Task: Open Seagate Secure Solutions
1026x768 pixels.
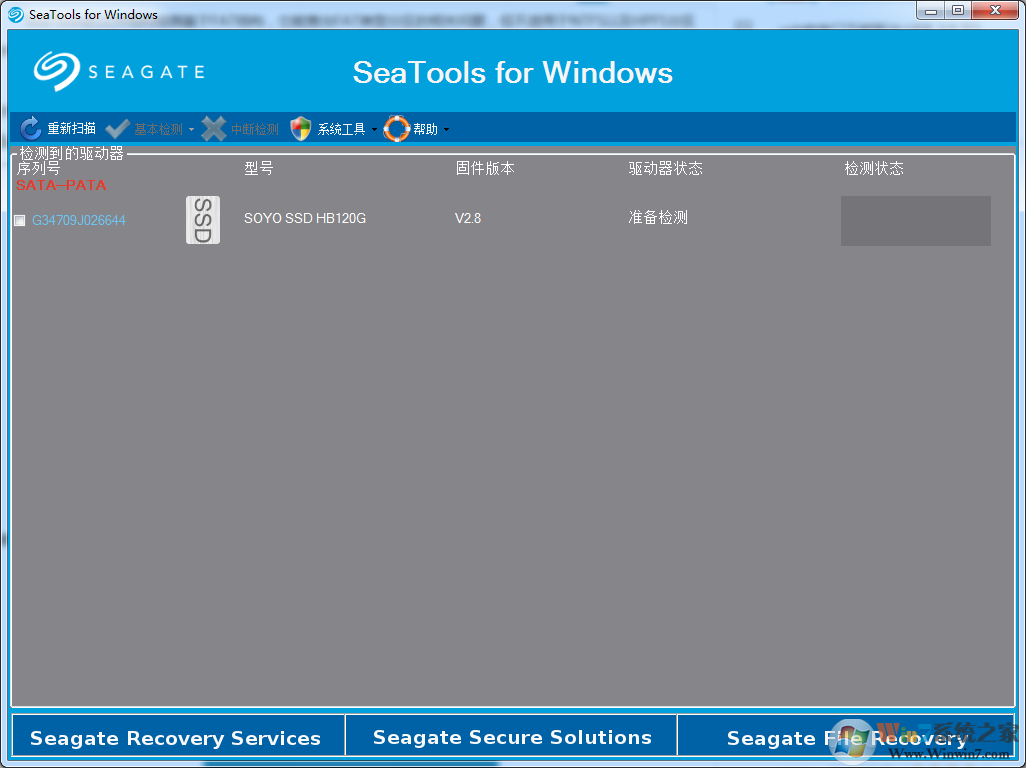Action: tap(512, 737)
